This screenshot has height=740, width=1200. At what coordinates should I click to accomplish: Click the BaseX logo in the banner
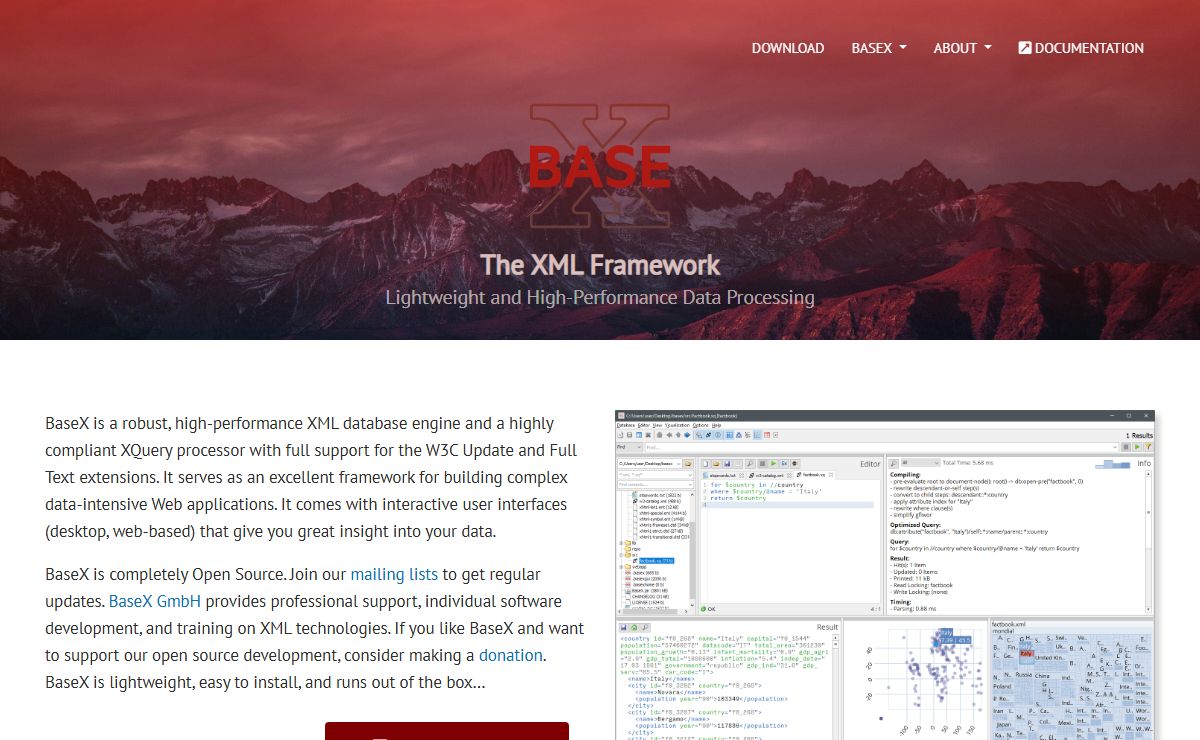click(600, 166)
